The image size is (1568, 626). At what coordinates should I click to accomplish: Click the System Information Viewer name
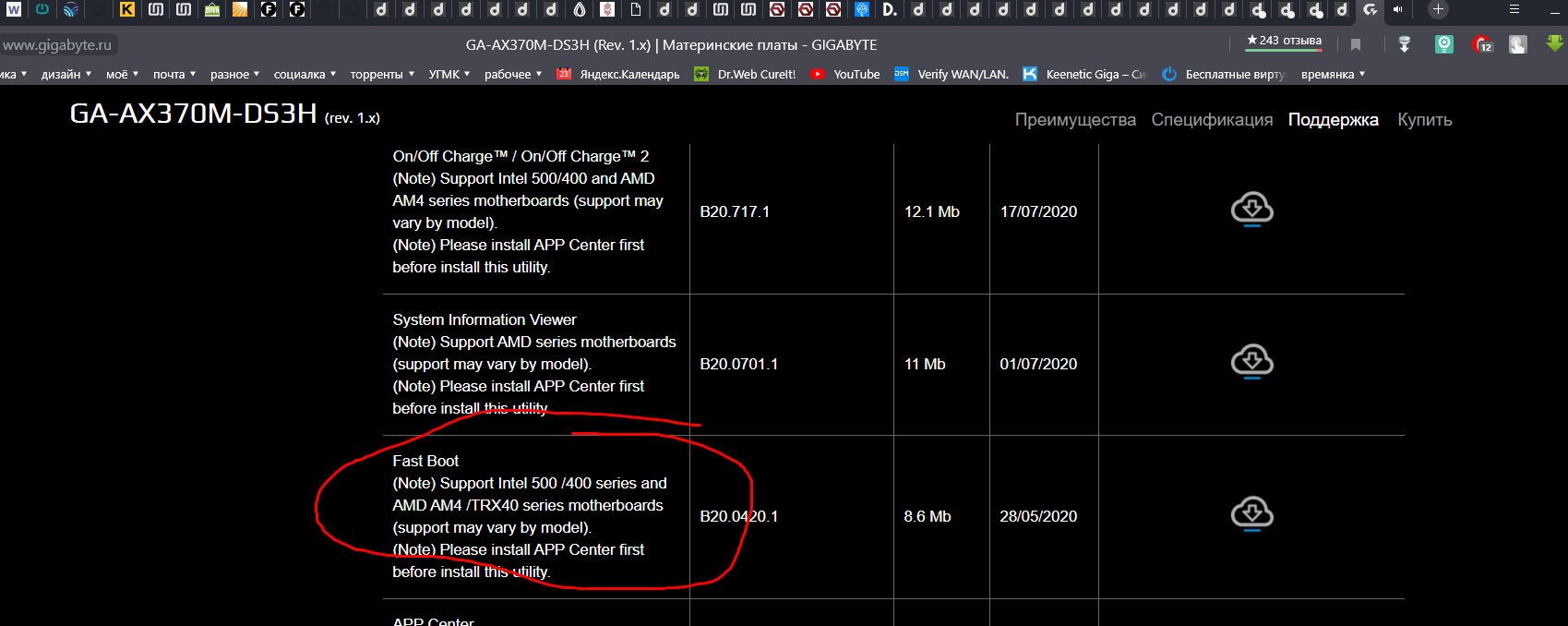[485, 319]
